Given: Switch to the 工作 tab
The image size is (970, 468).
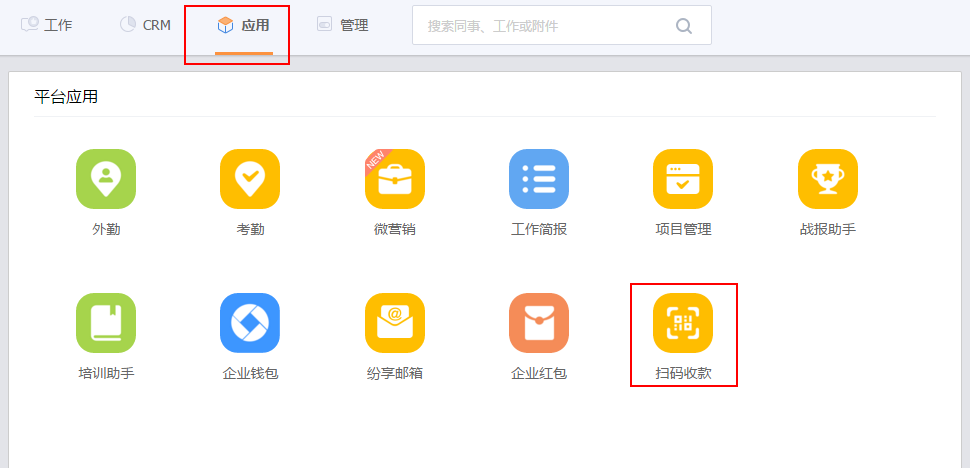Looking at the screenshot, I should (47, 25).
